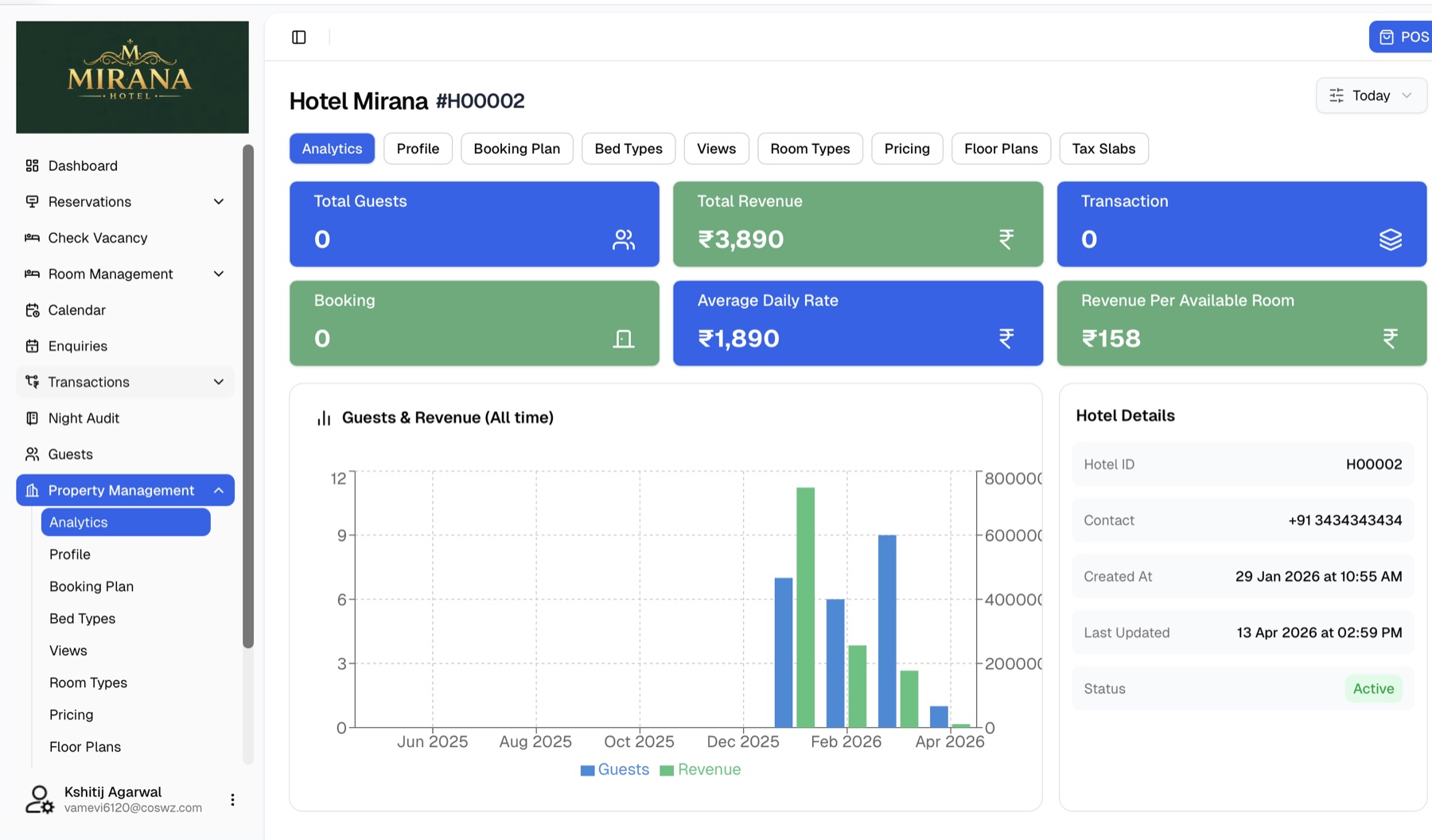Image resolution: width=1432 pixels, height=840 pixels.
Task: Open the Today date range dropdown
Action: [x=1371, y=95]
